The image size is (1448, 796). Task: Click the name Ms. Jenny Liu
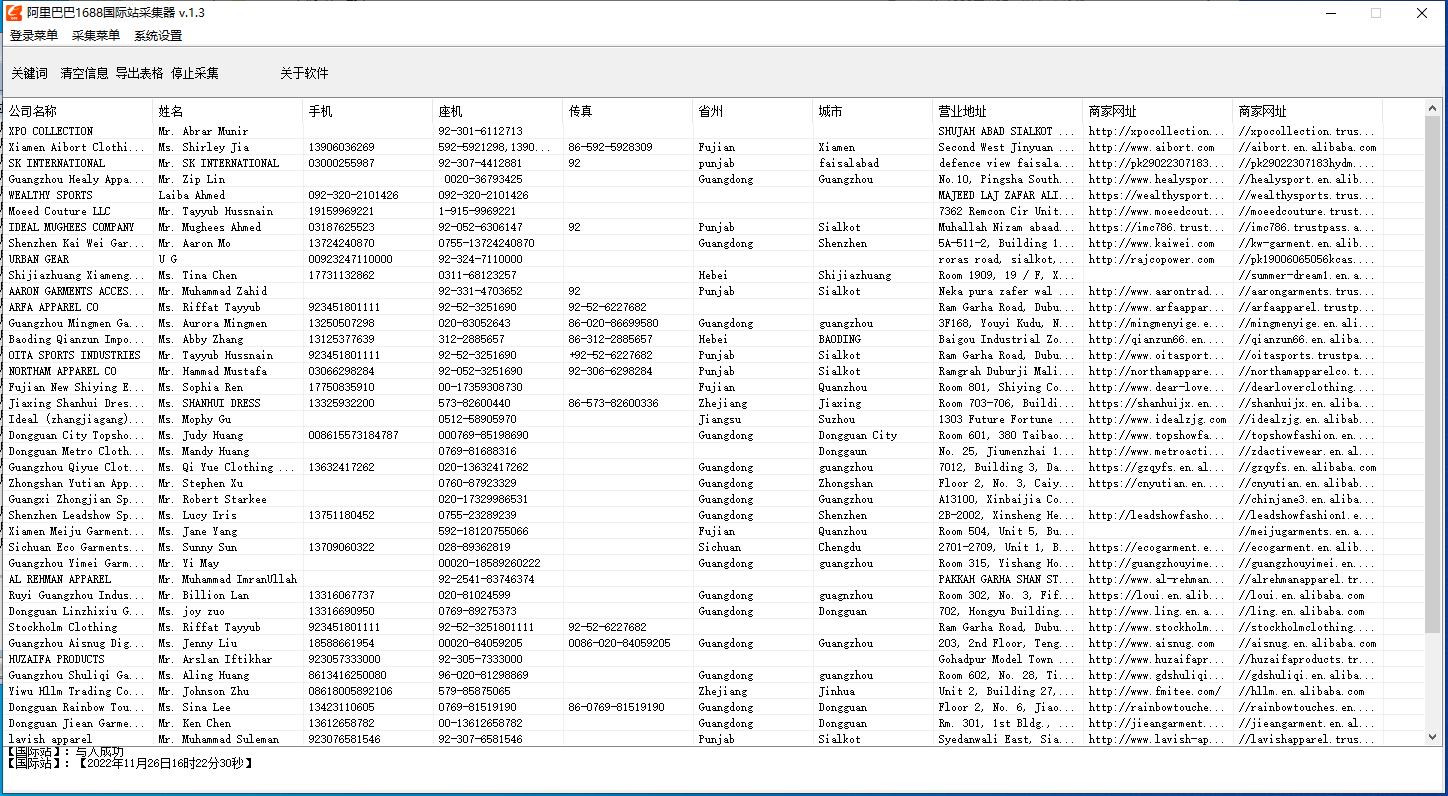pos(197,643)
